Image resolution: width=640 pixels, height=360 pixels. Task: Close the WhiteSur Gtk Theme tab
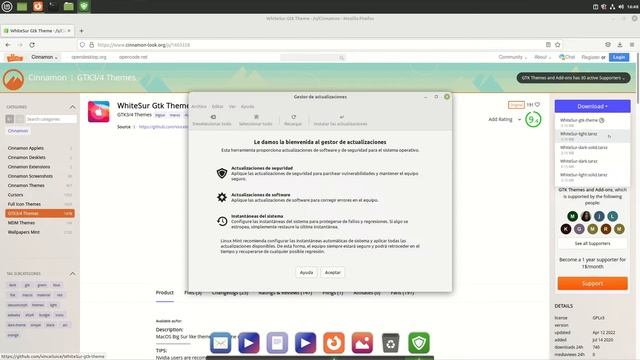(x=69, y=31)
